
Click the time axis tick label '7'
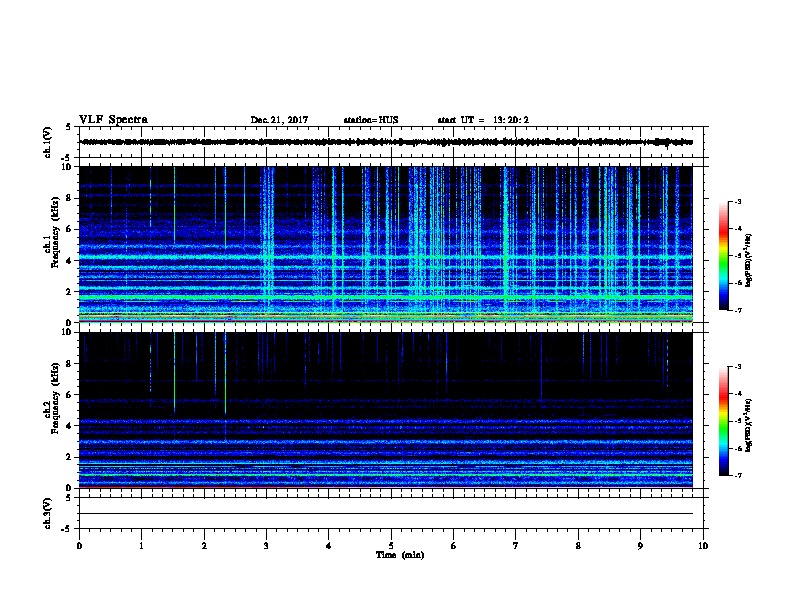516,546
